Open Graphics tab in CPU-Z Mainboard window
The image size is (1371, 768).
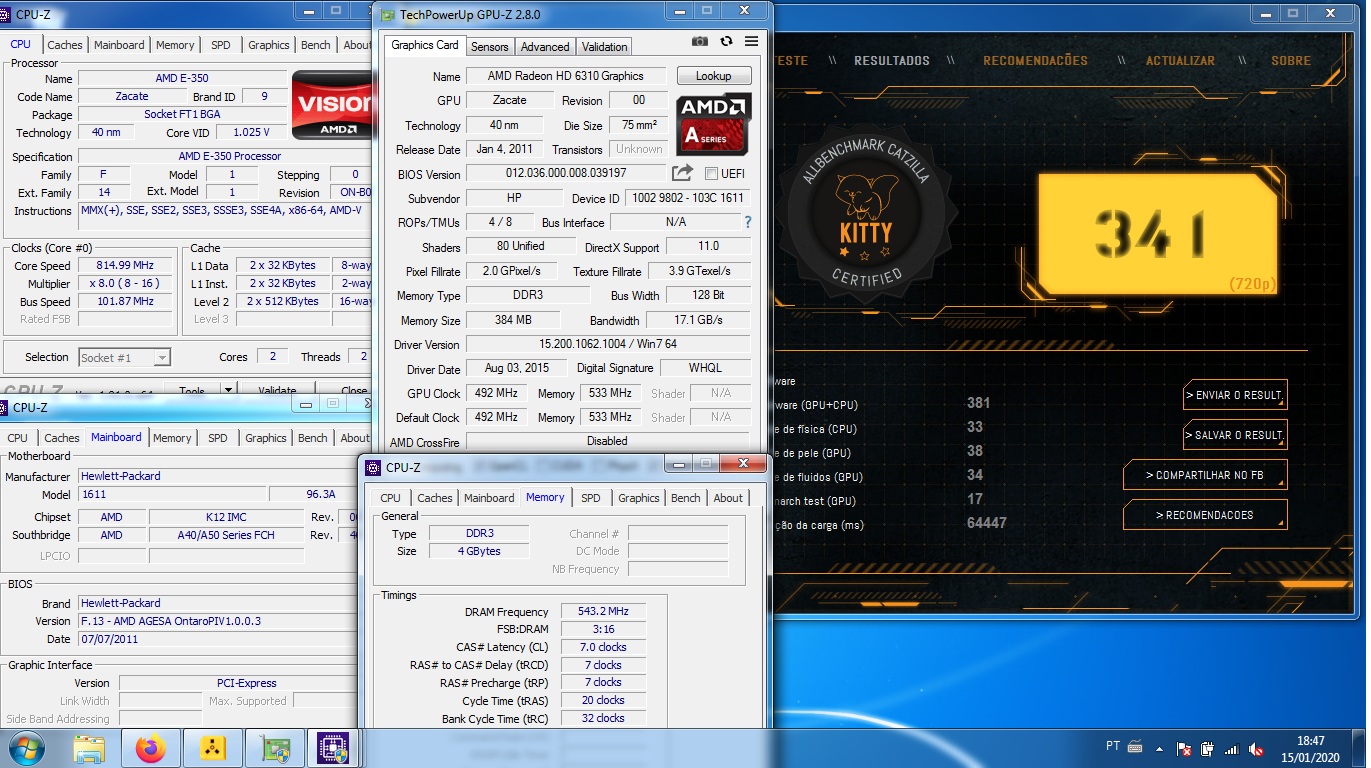pyautogui.click(x=265, y=438)
